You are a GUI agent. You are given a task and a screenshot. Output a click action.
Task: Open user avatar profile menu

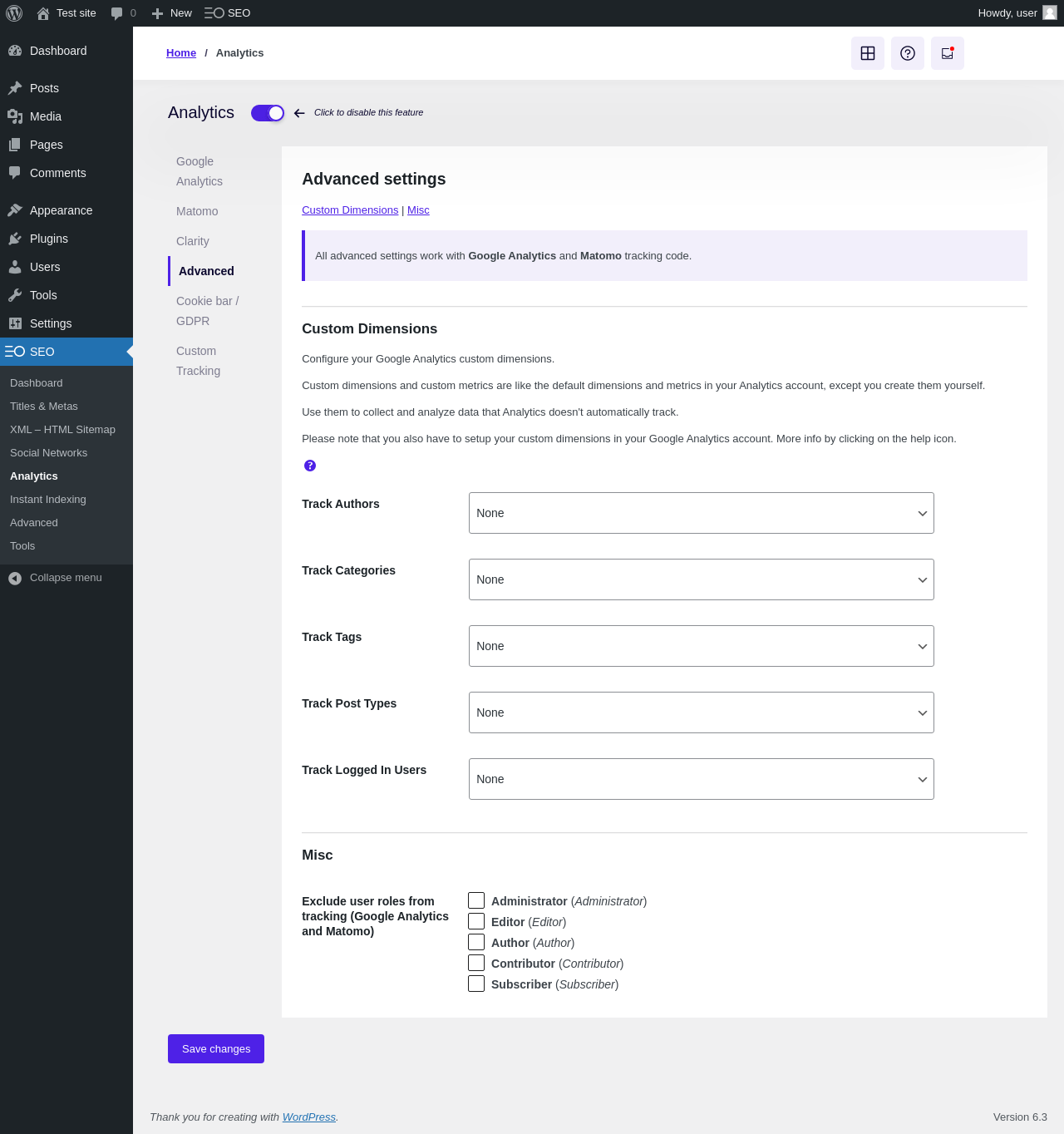pos(1050,12)
